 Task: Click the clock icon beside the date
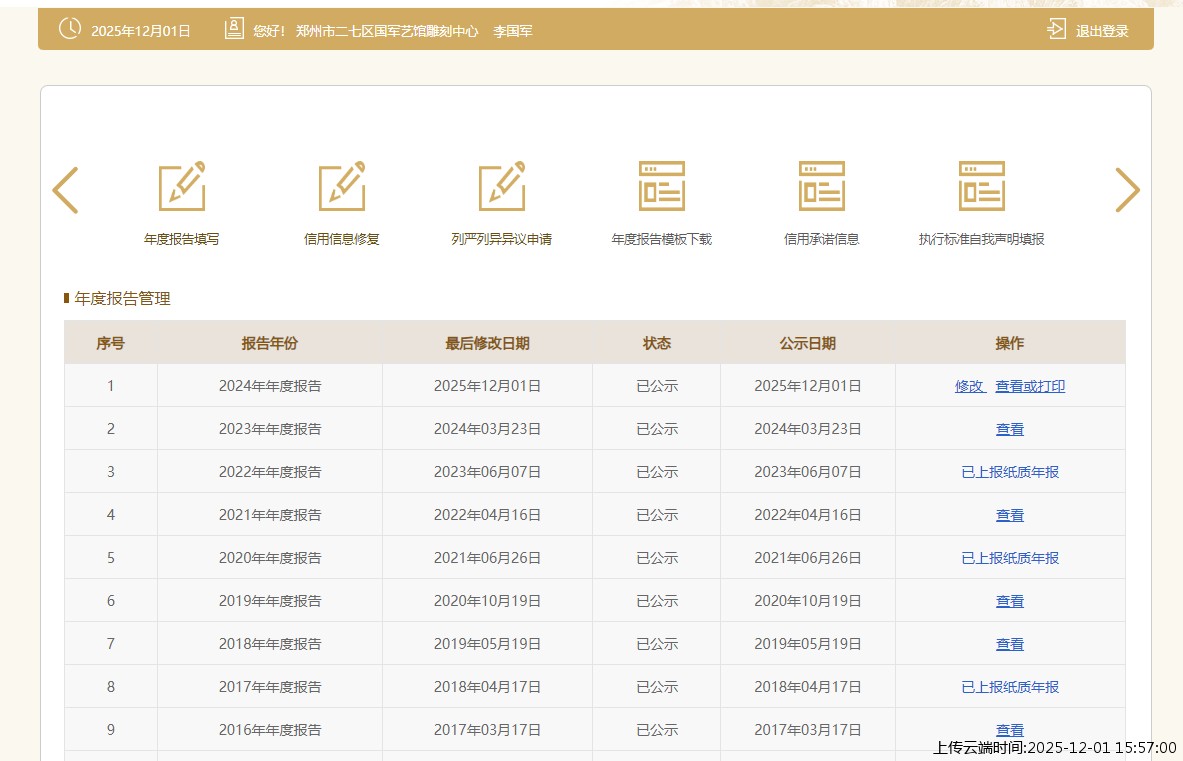70,29
